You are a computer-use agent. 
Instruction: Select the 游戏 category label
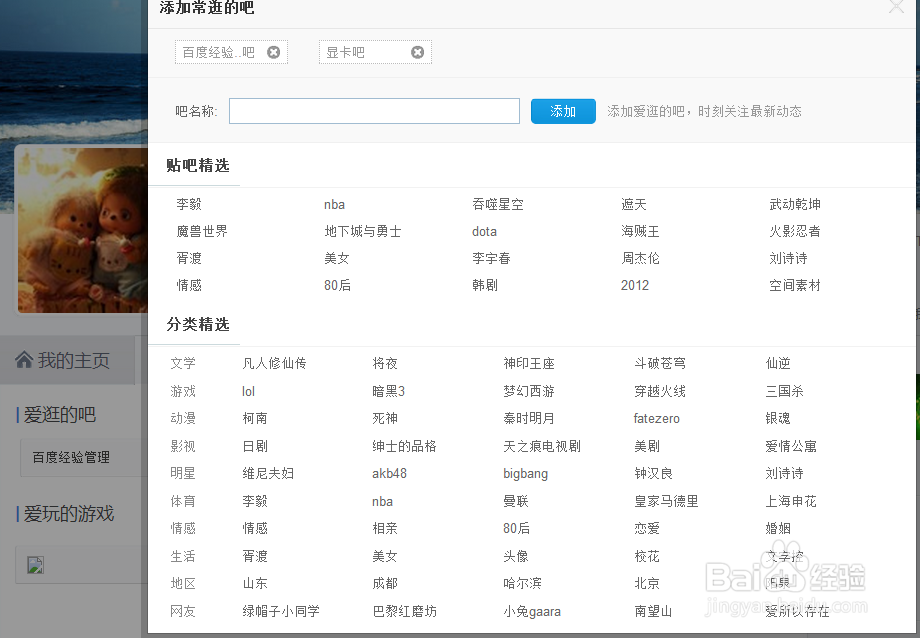pyautogui.click(x=183, y=391)
